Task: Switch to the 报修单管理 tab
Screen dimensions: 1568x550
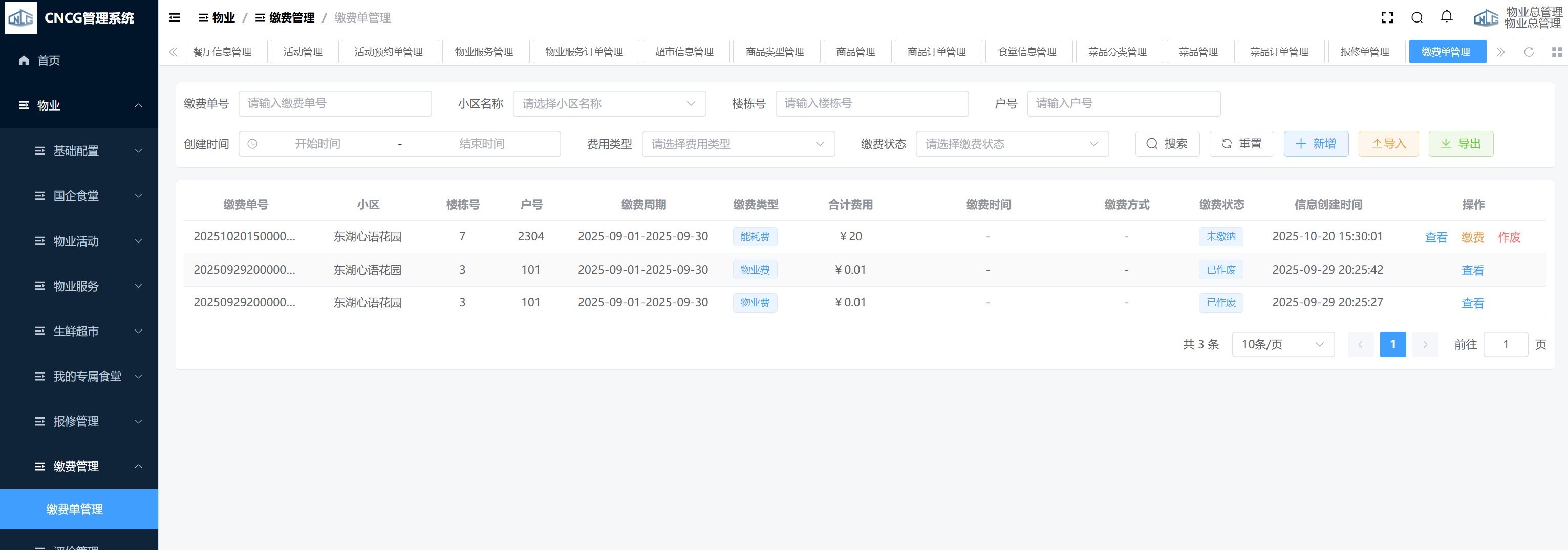Action: [x=1364, y=52]
